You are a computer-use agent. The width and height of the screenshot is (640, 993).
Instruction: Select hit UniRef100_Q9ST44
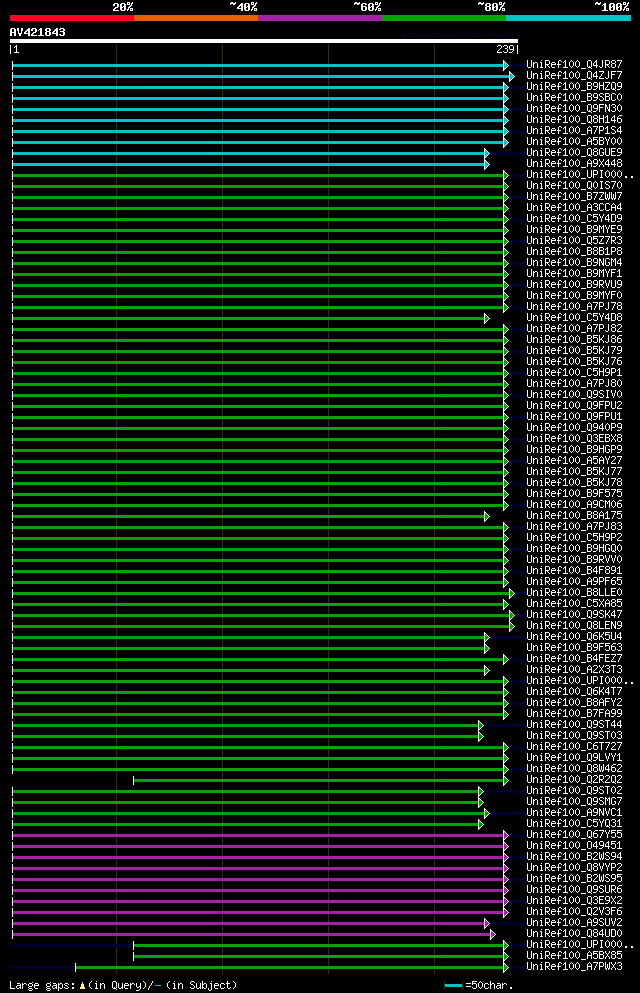[x=574, y=724]
